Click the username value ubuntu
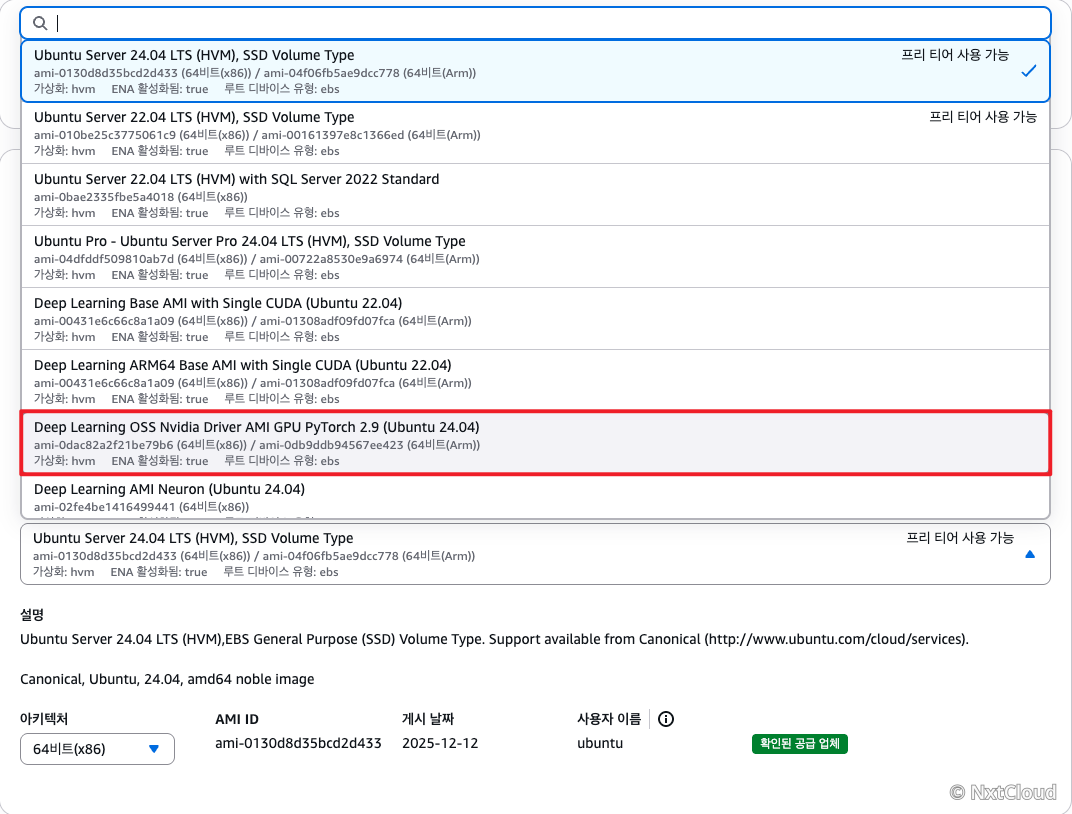Image resolution: width=1072 pixels, height=814 pixels. coord(600,743)
